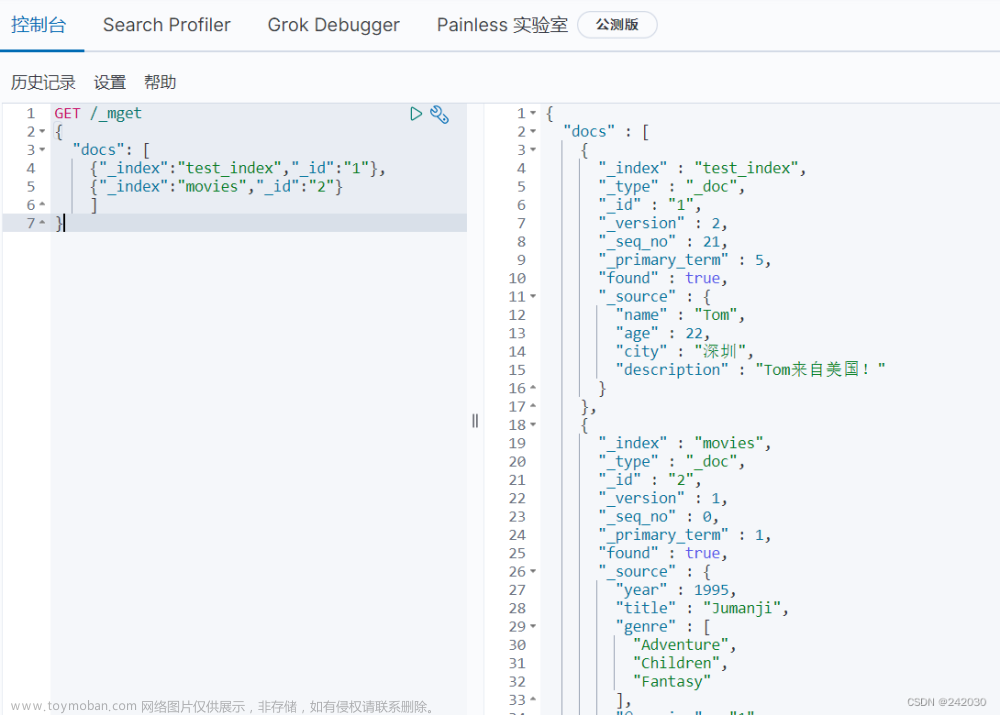Open the wrench request options menu
Image resolution: width=1000 pixels, height=715 pixels.
click(x=439, y=114)
